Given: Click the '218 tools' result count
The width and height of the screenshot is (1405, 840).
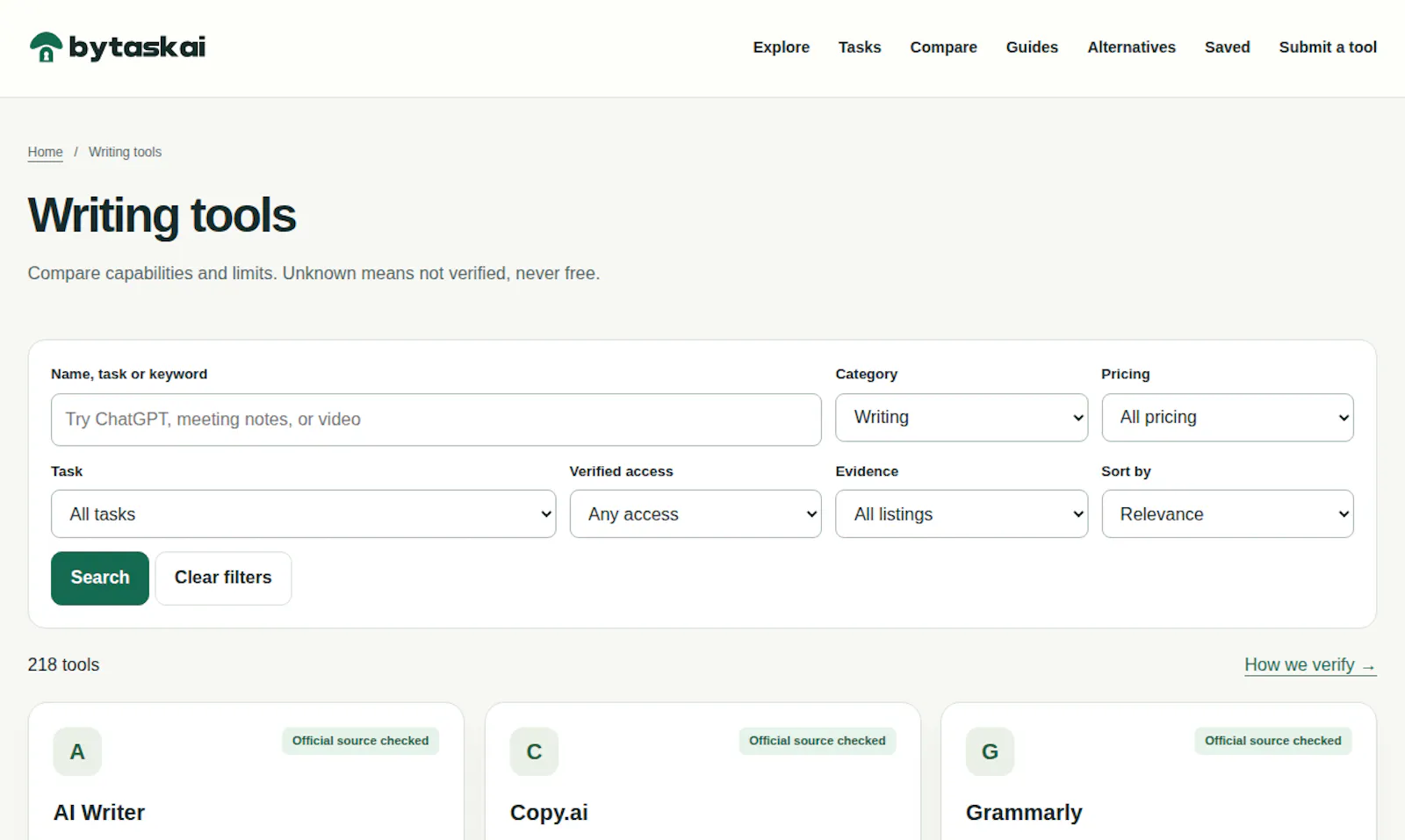Looking at the screenshot, I should [63, 664].
